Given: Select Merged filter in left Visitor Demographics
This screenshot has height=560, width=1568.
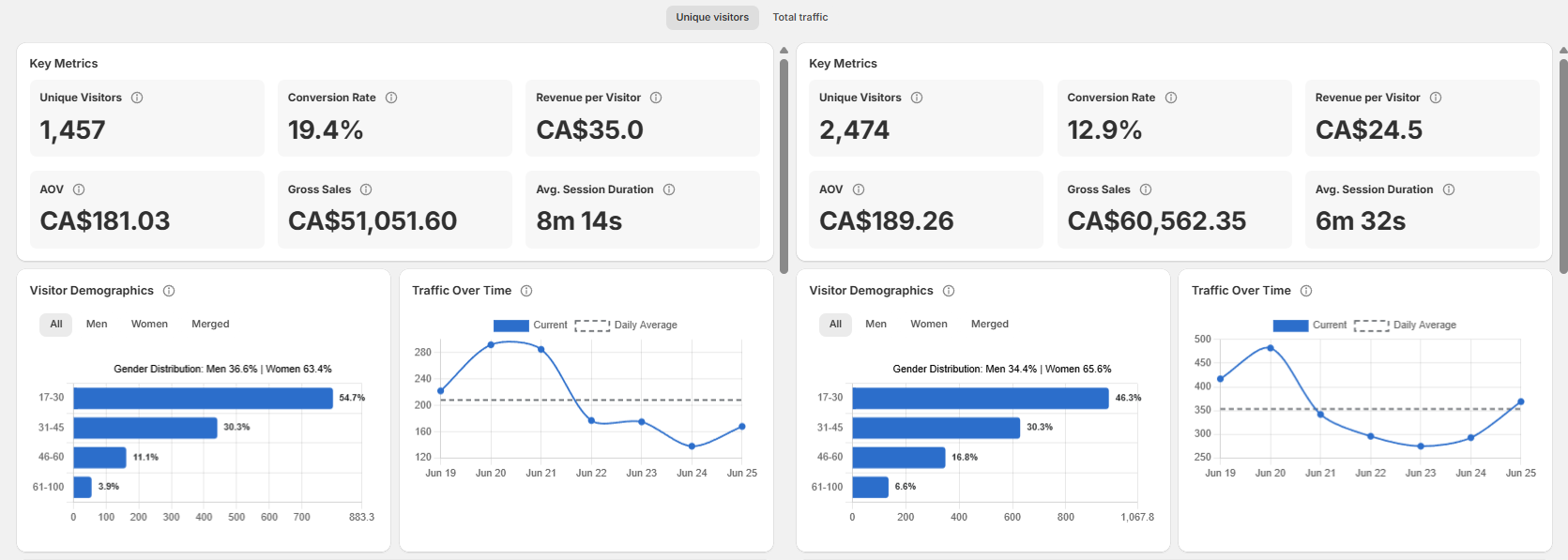Looking at the screenshot, I should pyautogui.click(x=210, y=325).
